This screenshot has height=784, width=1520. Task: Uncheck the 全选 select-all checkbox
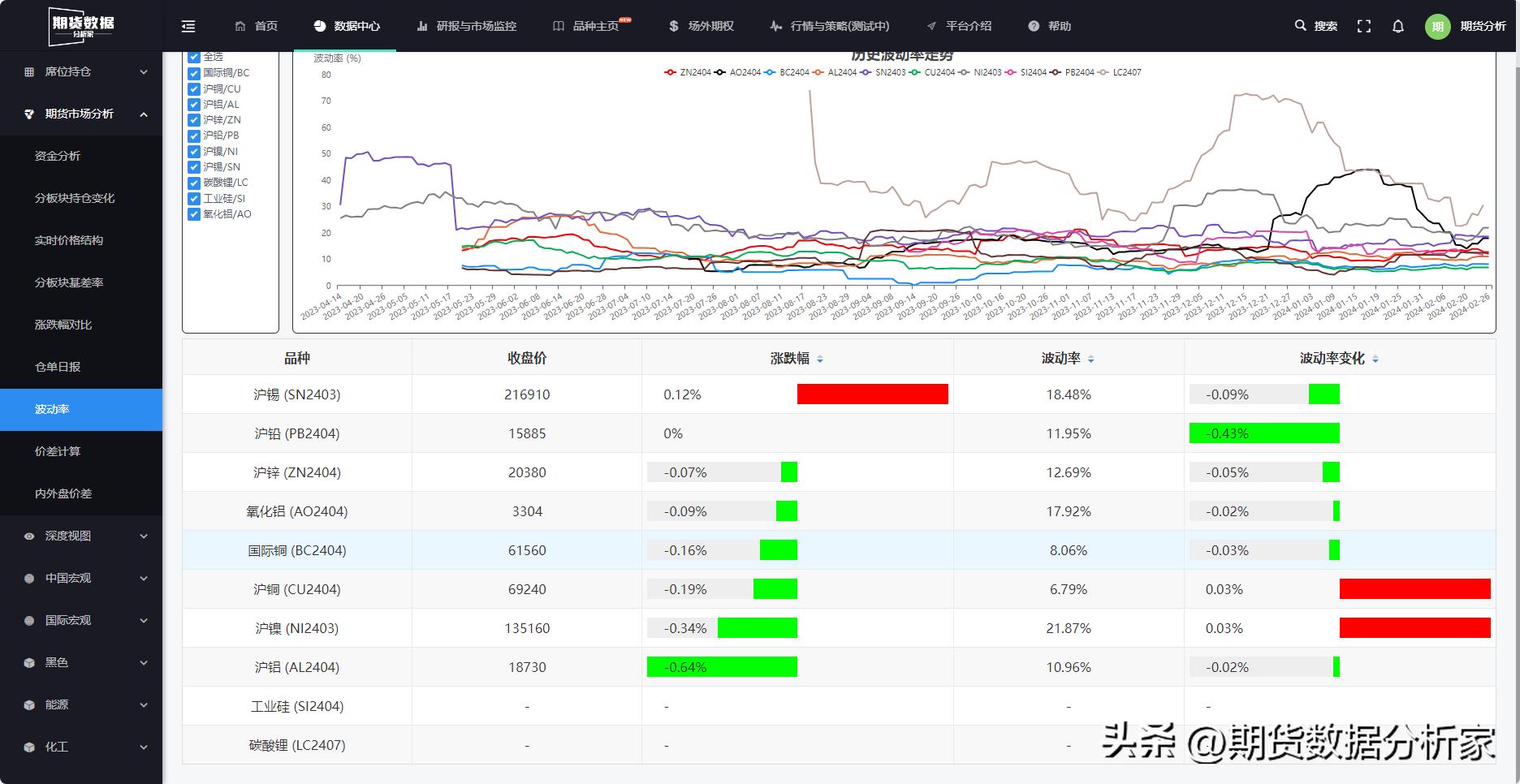click(x=193, y=56)
